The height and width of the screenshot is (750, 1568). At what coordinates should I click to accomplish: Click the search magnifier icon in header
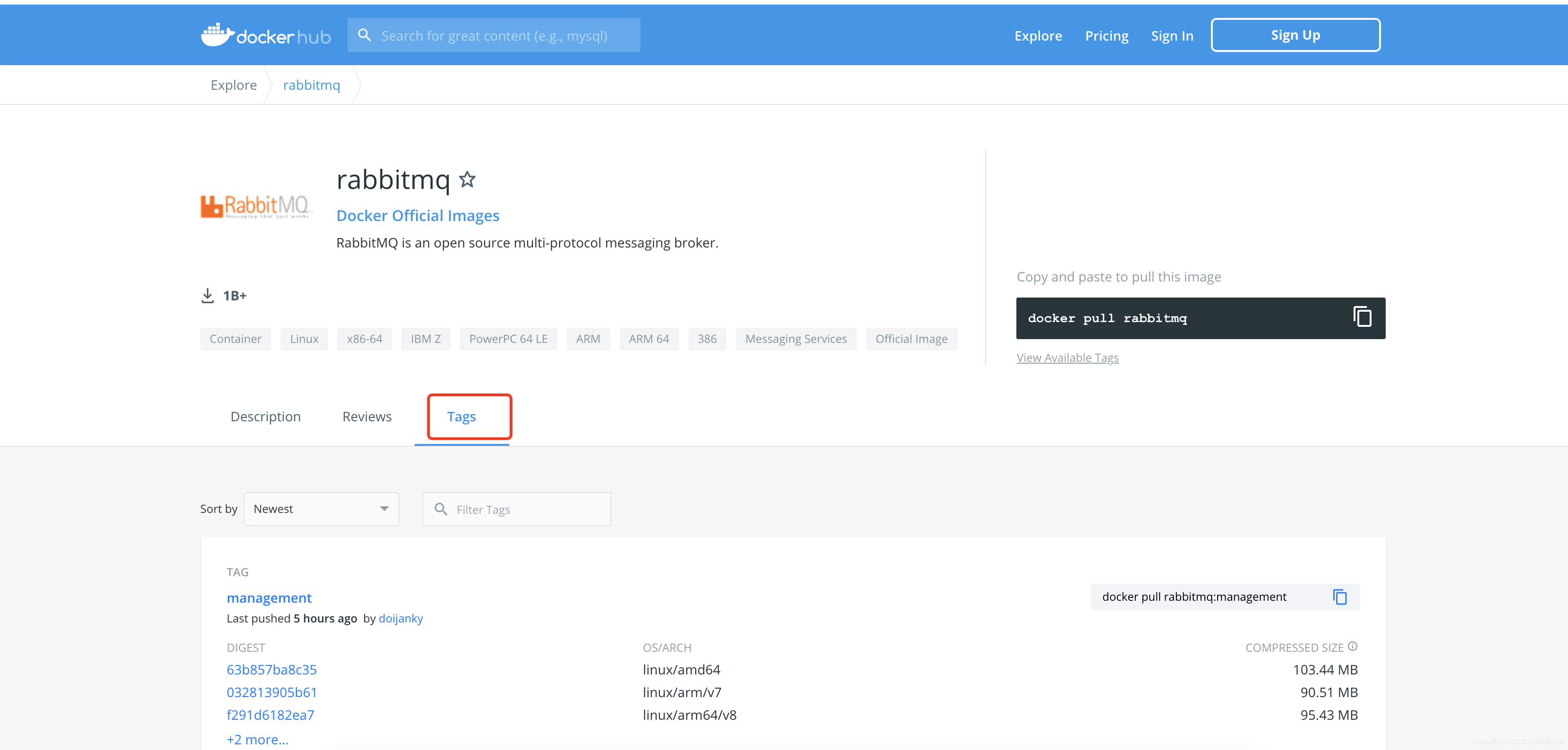(364, 35)
